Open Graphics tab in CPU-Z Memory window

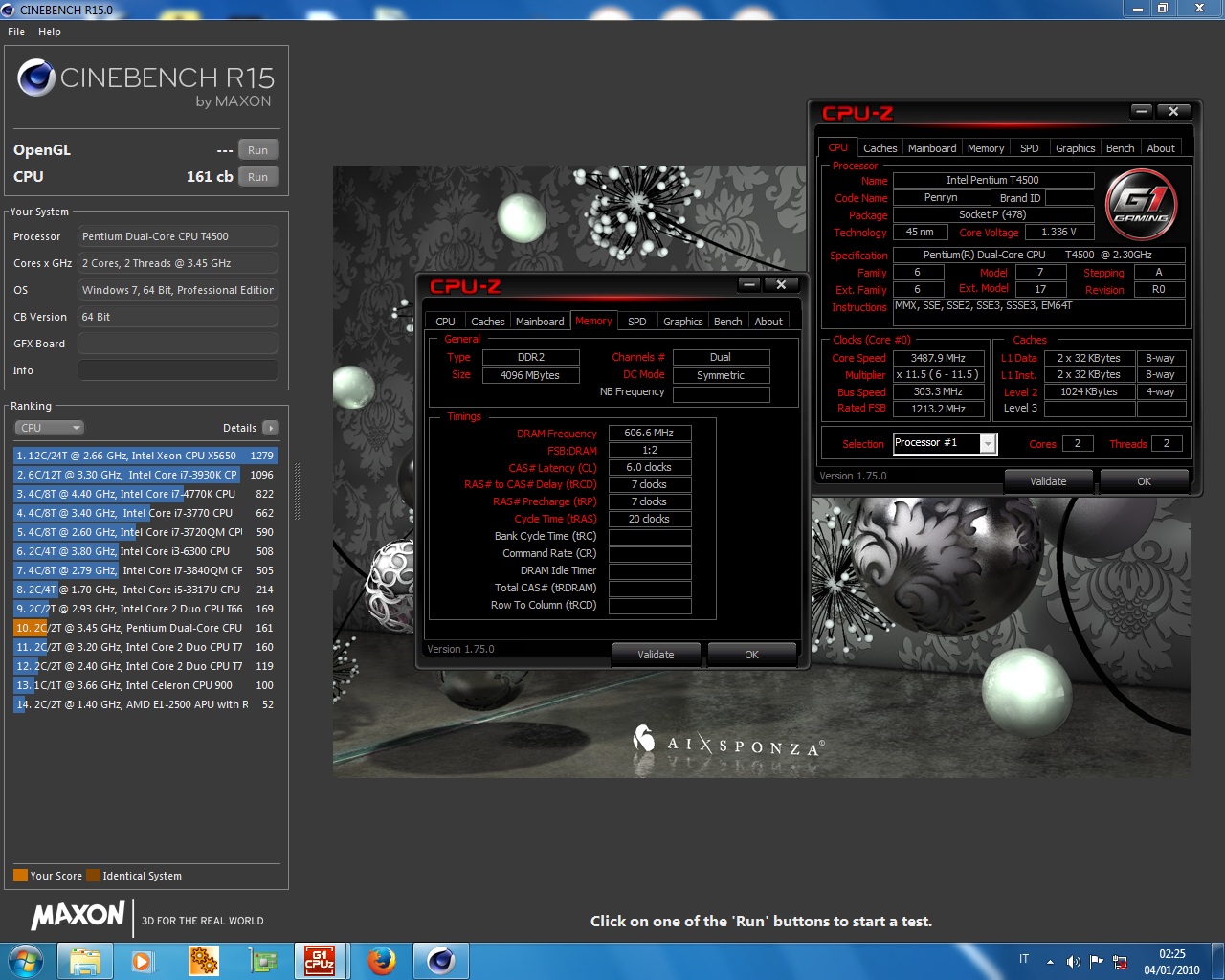point(683,322)
